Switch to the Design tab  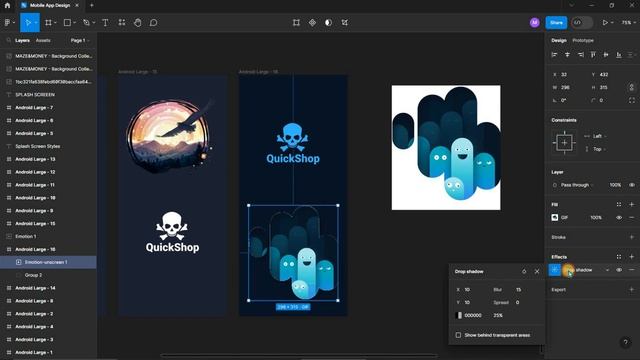(559, 40)
